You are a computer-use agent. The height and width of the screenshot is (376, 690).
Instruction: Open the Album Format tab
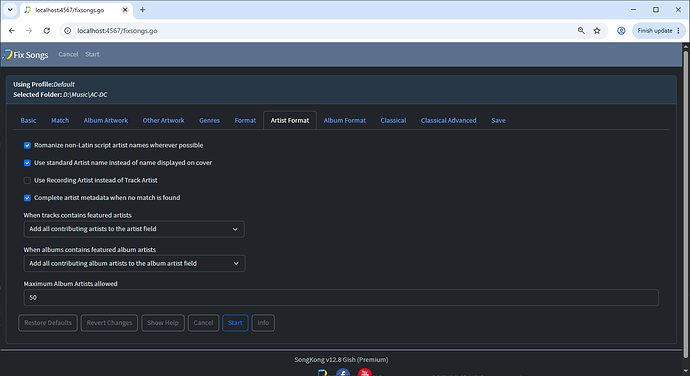point(345,120)
